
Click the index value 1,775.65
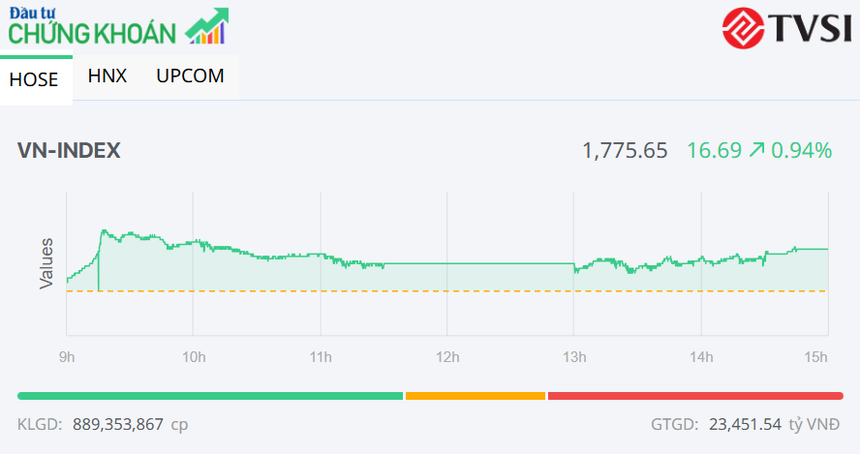625,151
